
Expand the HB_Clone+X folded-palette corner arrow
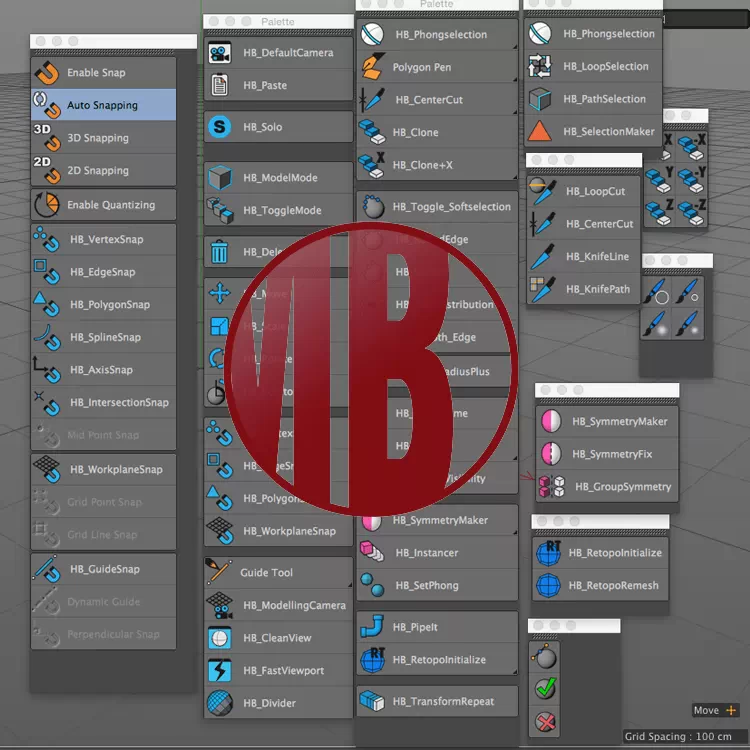(515, 177)
